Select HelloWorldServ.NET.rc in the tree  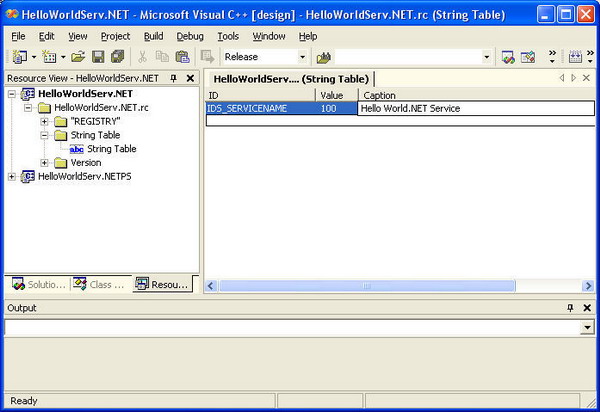click(101, 108)
